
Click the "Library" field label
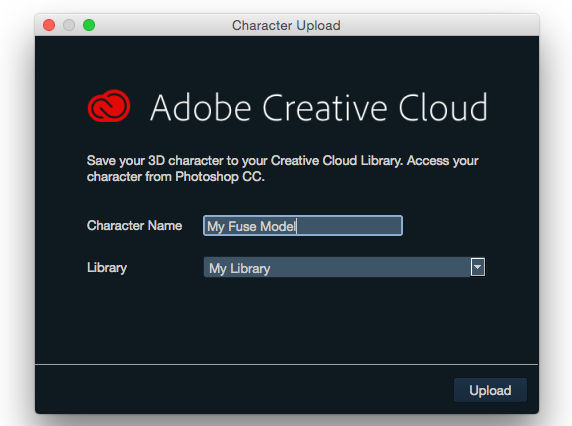pyautogui.click(x=107, y=268)
